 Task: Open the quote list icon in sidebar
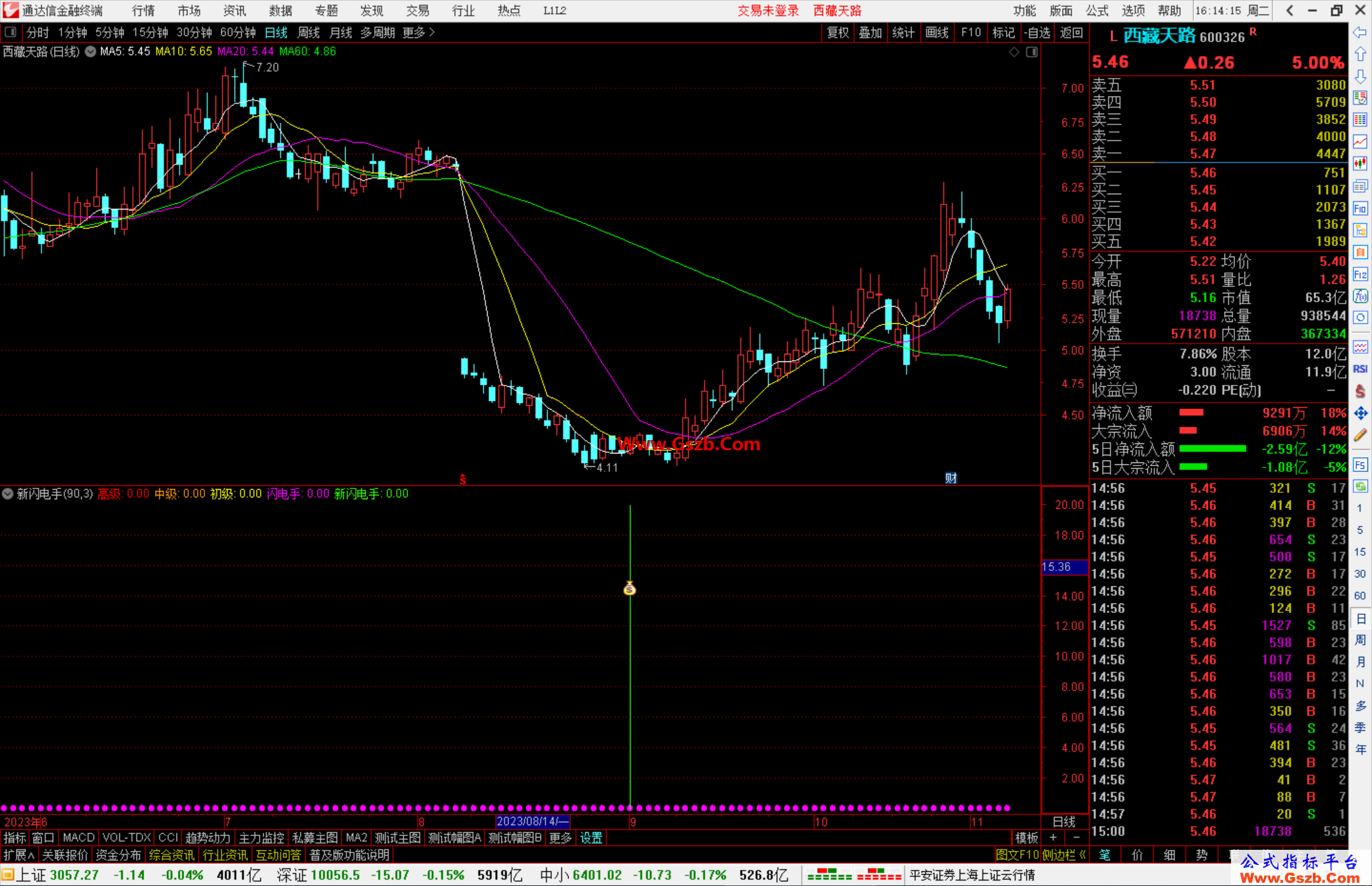tap(1360, 98)
